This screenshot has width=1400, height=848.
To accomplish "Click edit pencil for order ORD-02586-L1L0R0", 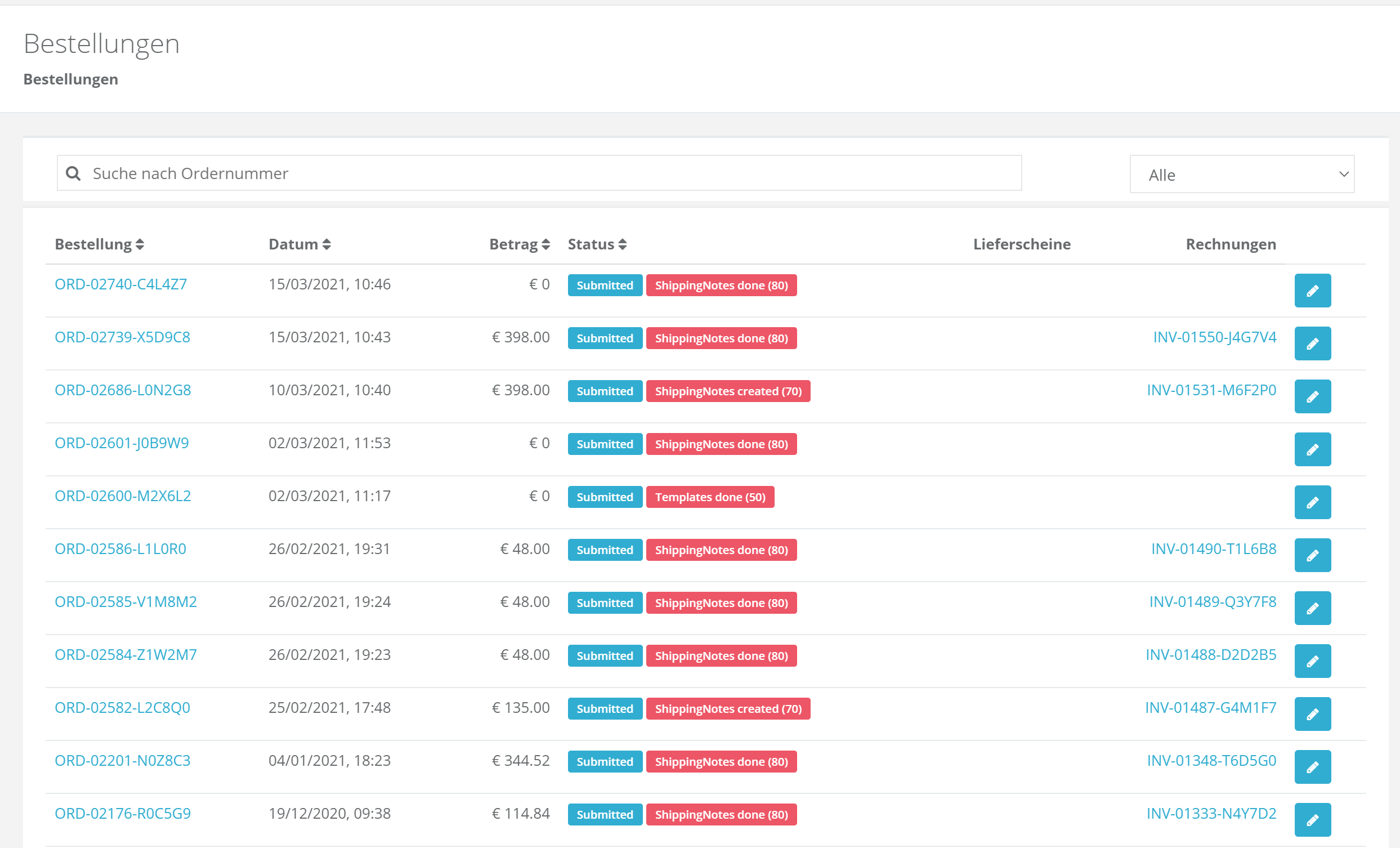I will [1313, 555].
